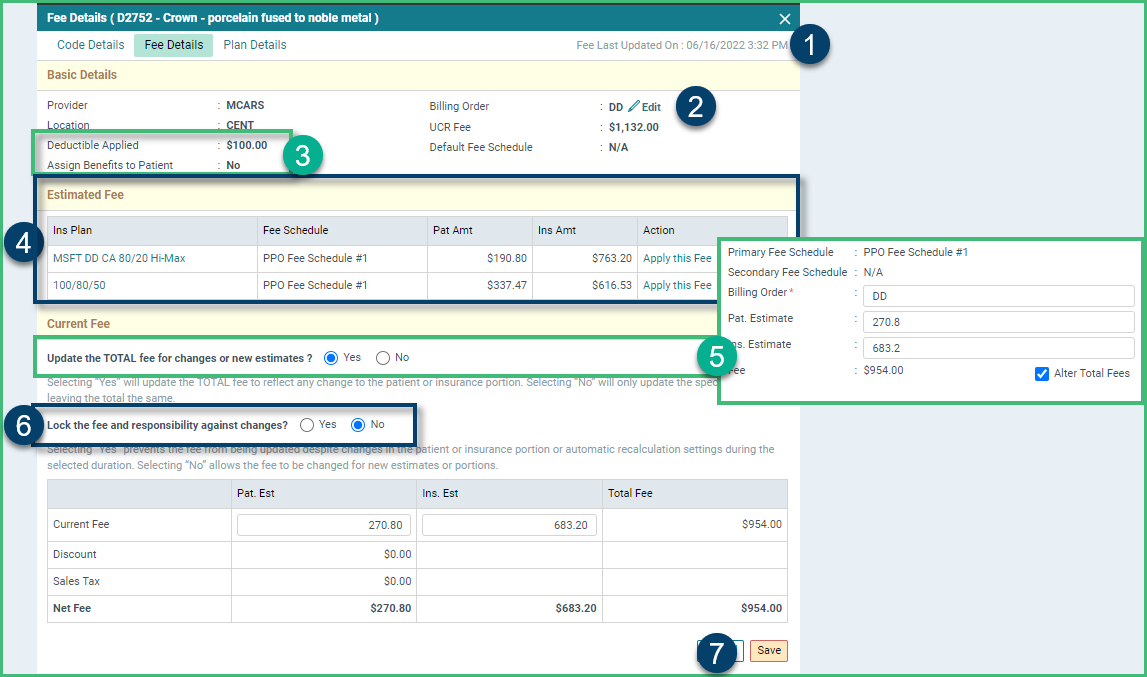Screen dimensions: 1147x677
Task: Click the Current Fee Pat. Est field
Action: (324, 525)
